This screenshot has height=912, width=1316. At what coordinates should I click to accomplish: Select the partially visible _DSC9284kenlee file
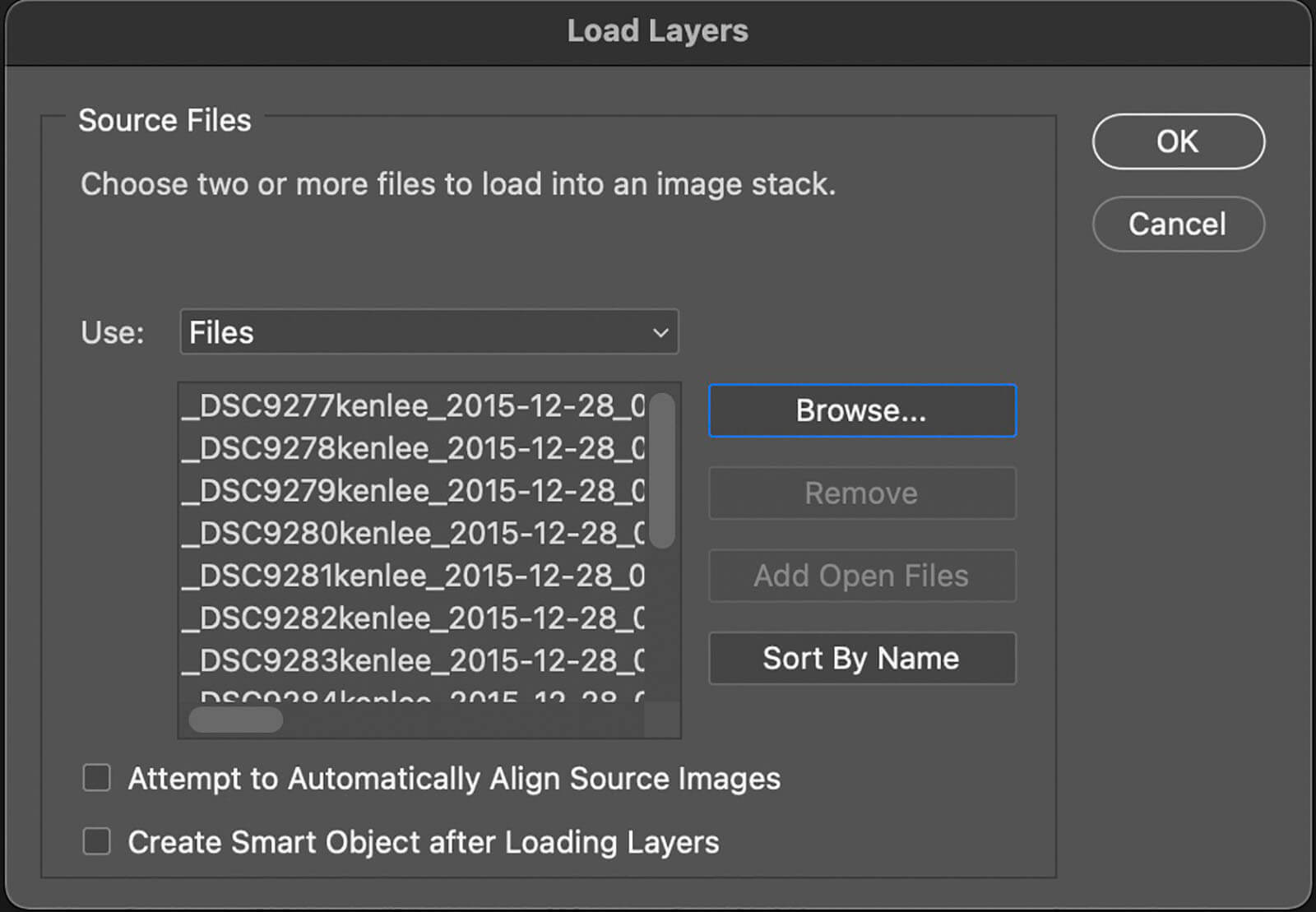(413, 696)
